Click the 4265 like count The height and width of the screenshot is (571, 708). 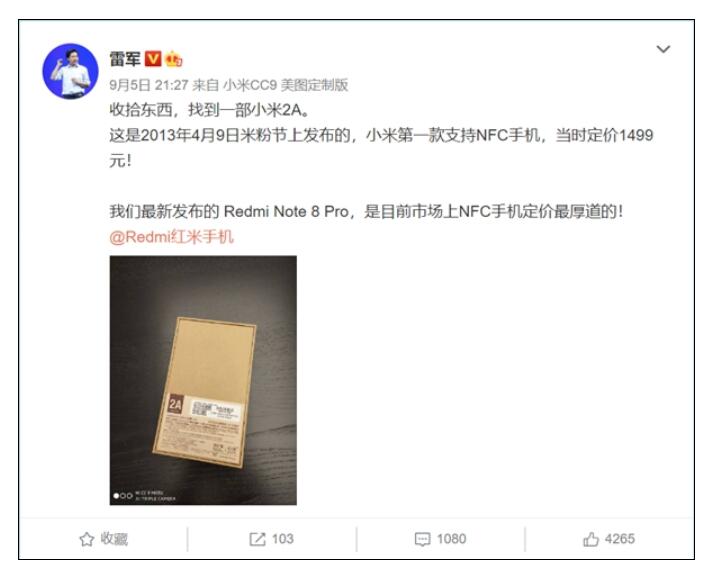click(620, 539)
